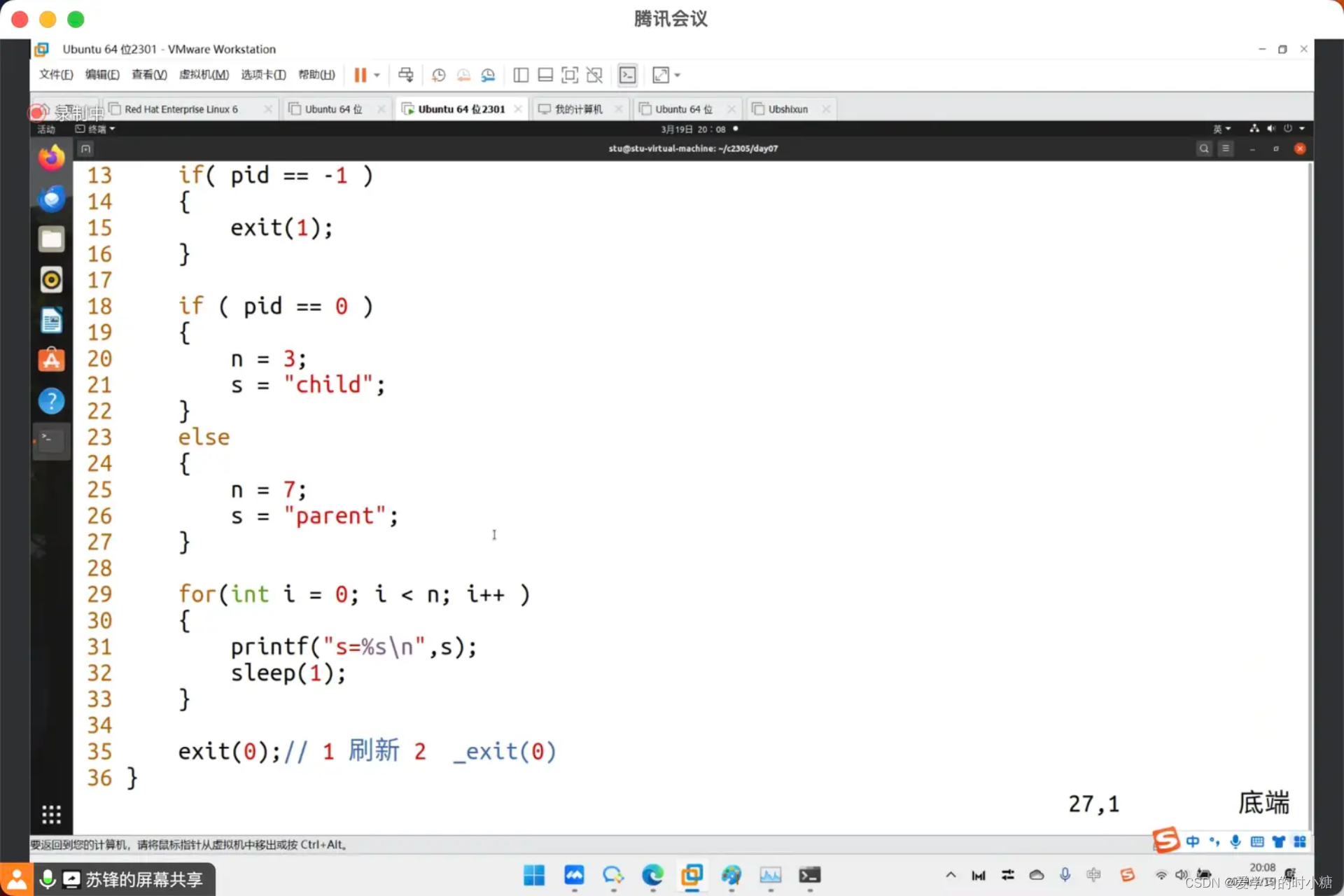Toggle Sogou punctuation mode button

coord(1214,841)
